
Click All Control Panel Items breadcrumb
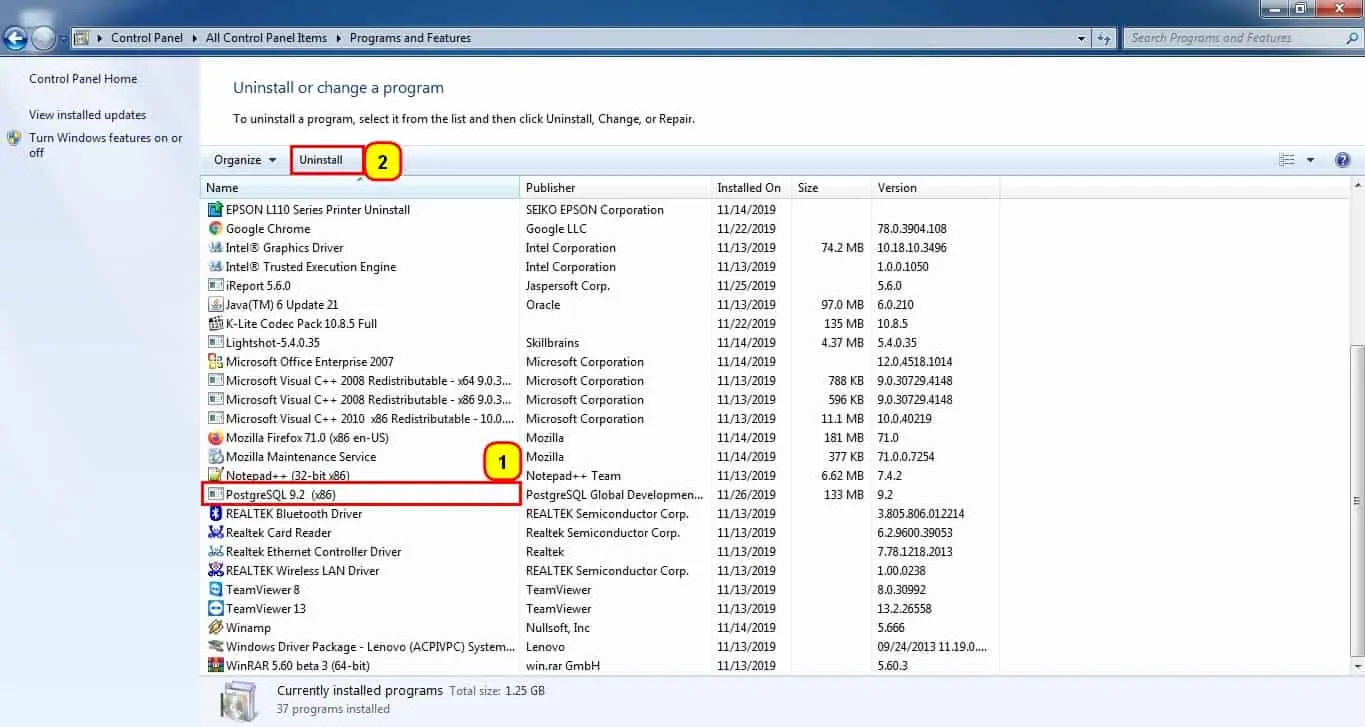(266, 38)
